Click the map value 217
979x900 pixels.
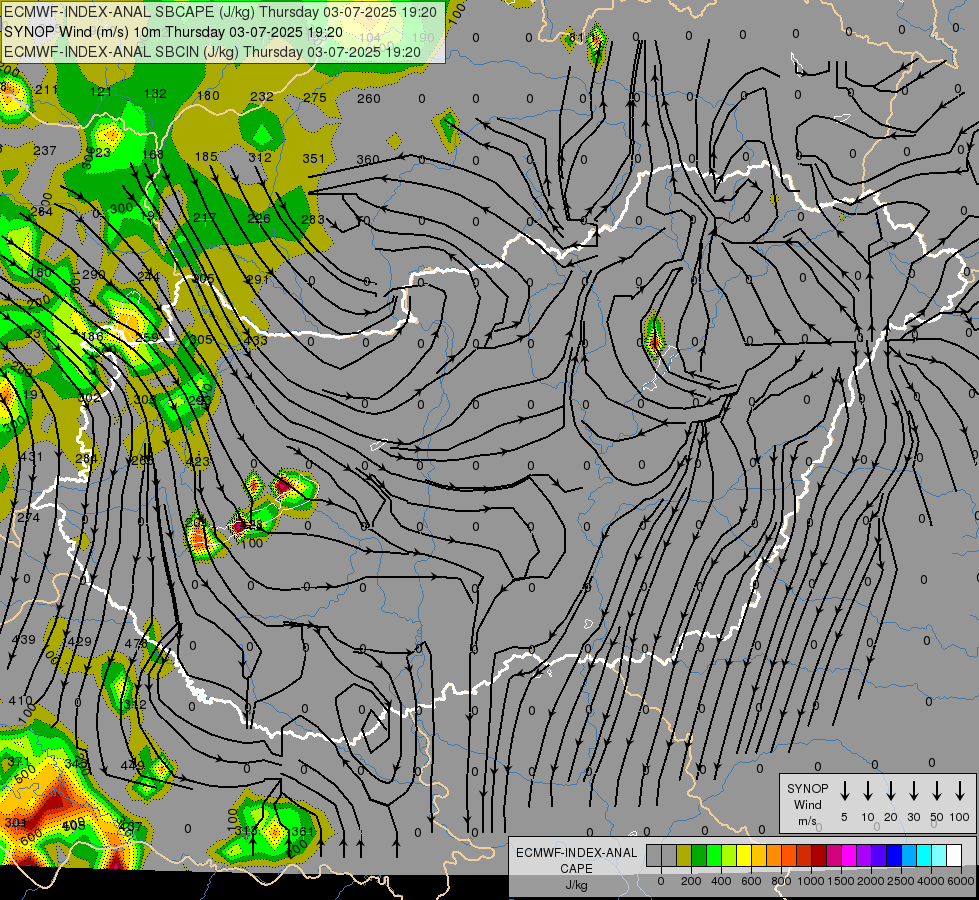click(x=205, y=217)
